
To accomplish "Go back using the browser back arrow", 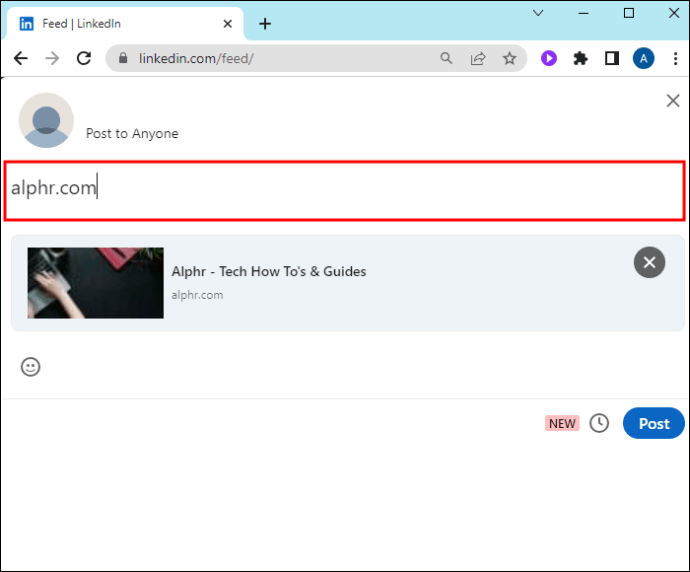I will coord(20,58).
